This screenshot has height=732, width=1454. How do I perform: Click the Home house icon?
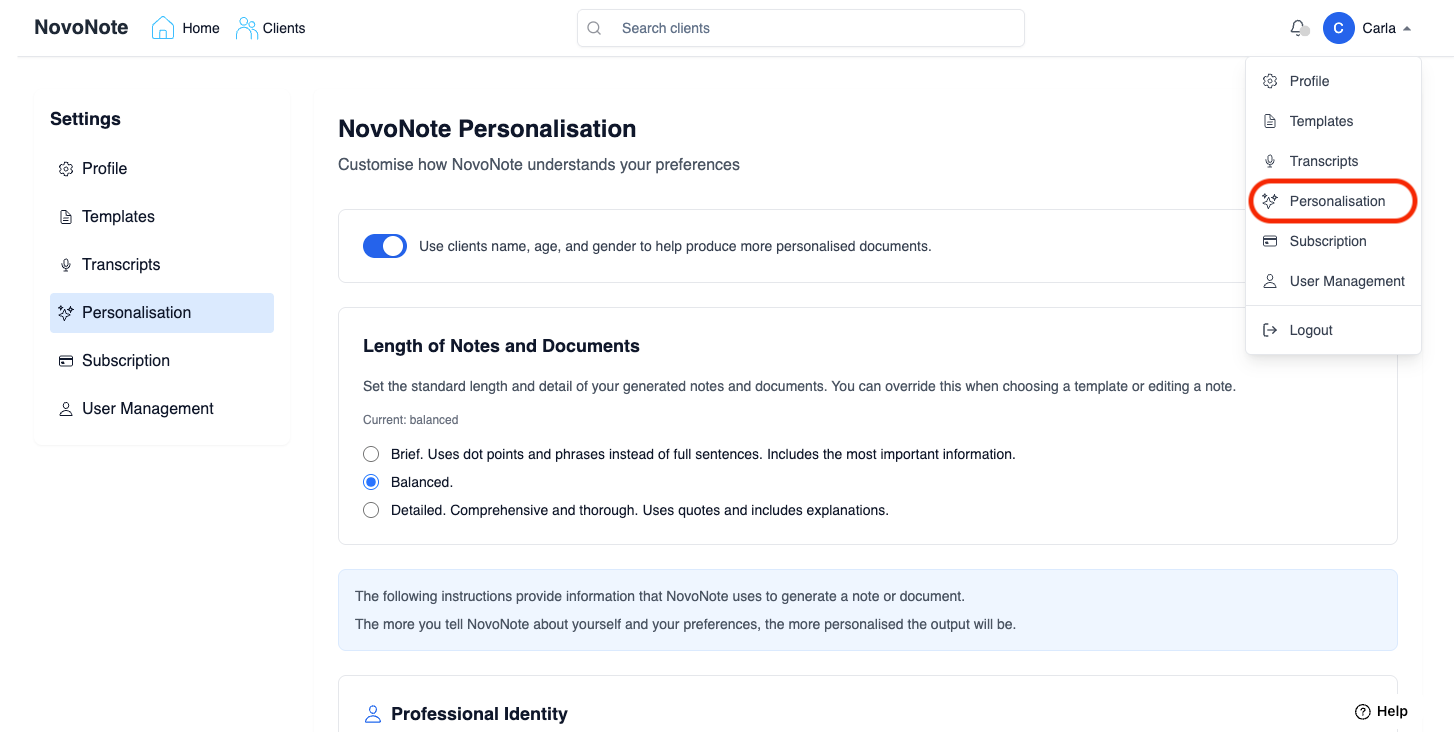point(162,28)
